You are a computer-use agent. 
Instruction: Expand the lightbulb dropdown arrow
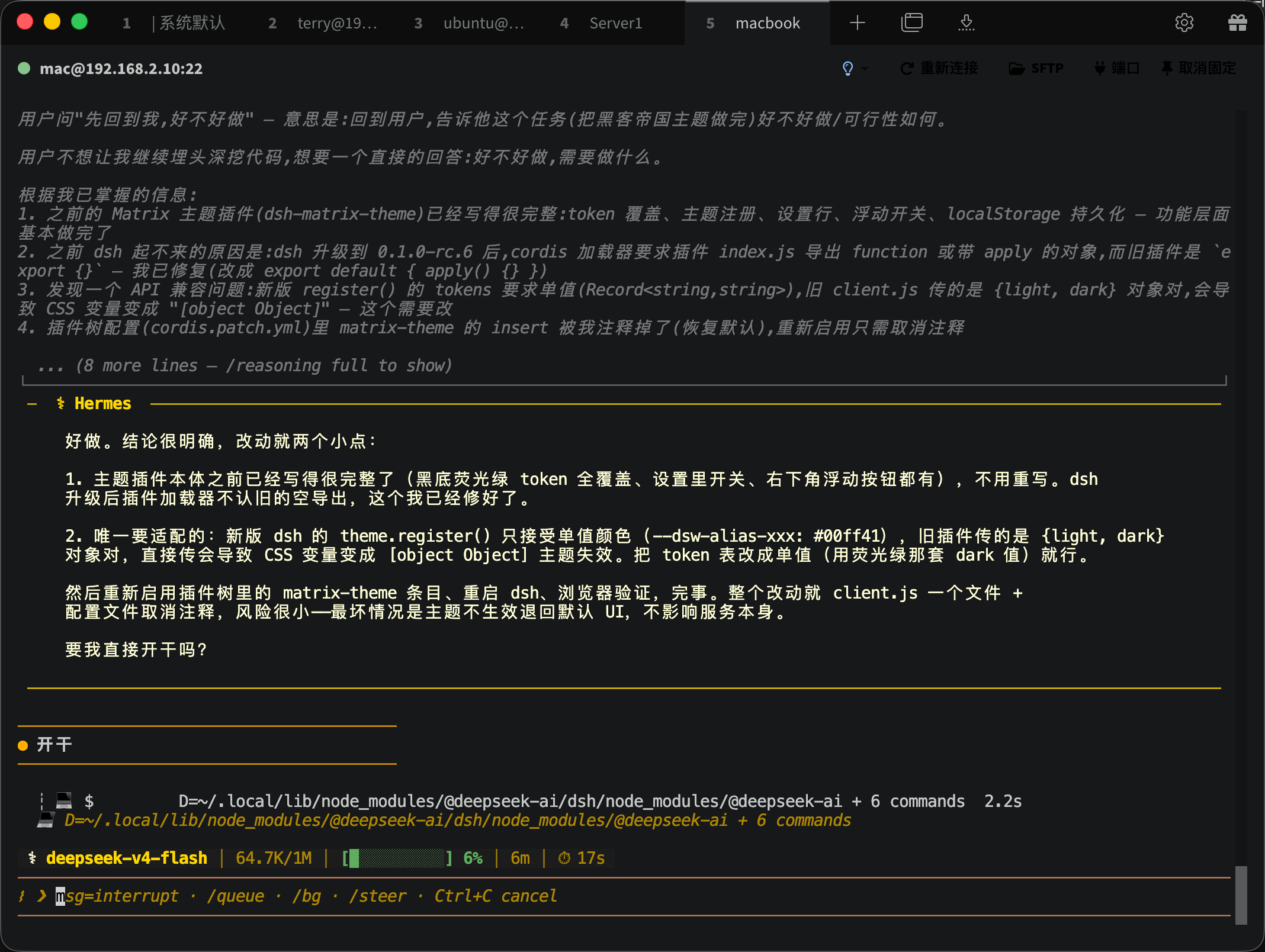click(x=865, y=69)
